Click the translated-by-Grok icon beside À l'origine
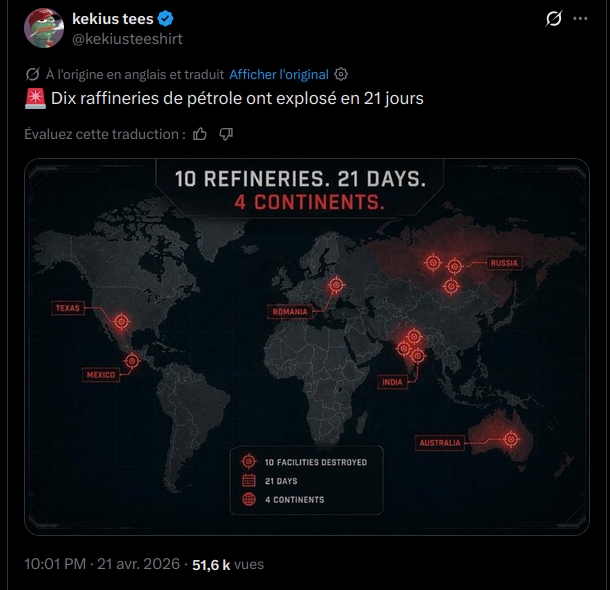This screenshot has height=590, width=610. 32,74
